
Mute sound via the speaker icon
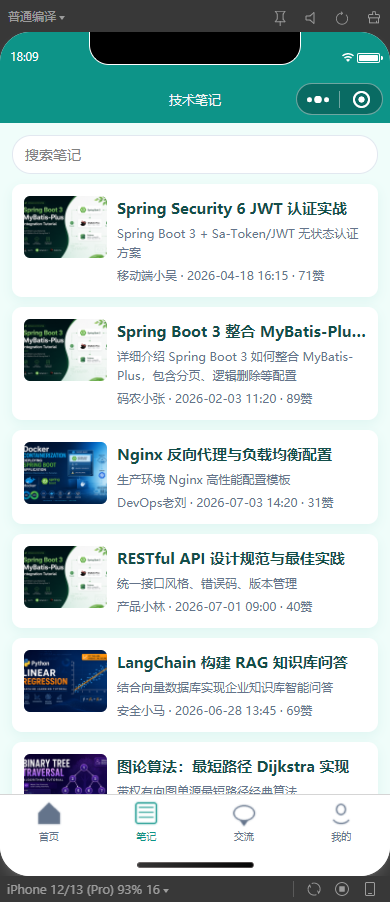[311, 18]
